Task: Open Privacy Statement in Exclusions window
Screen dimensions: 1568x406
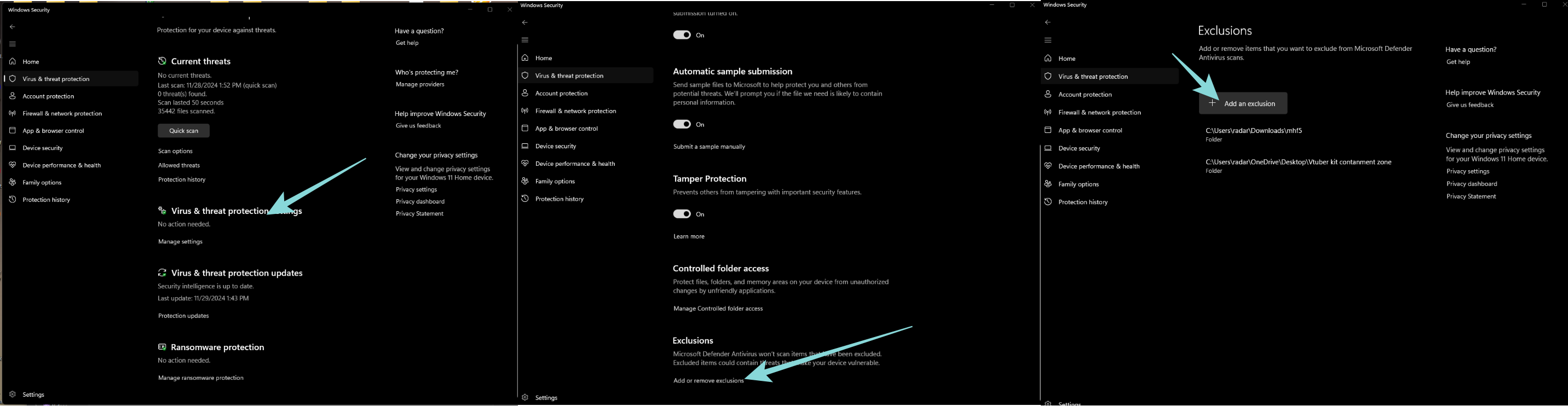Action: pos(1471,196)
